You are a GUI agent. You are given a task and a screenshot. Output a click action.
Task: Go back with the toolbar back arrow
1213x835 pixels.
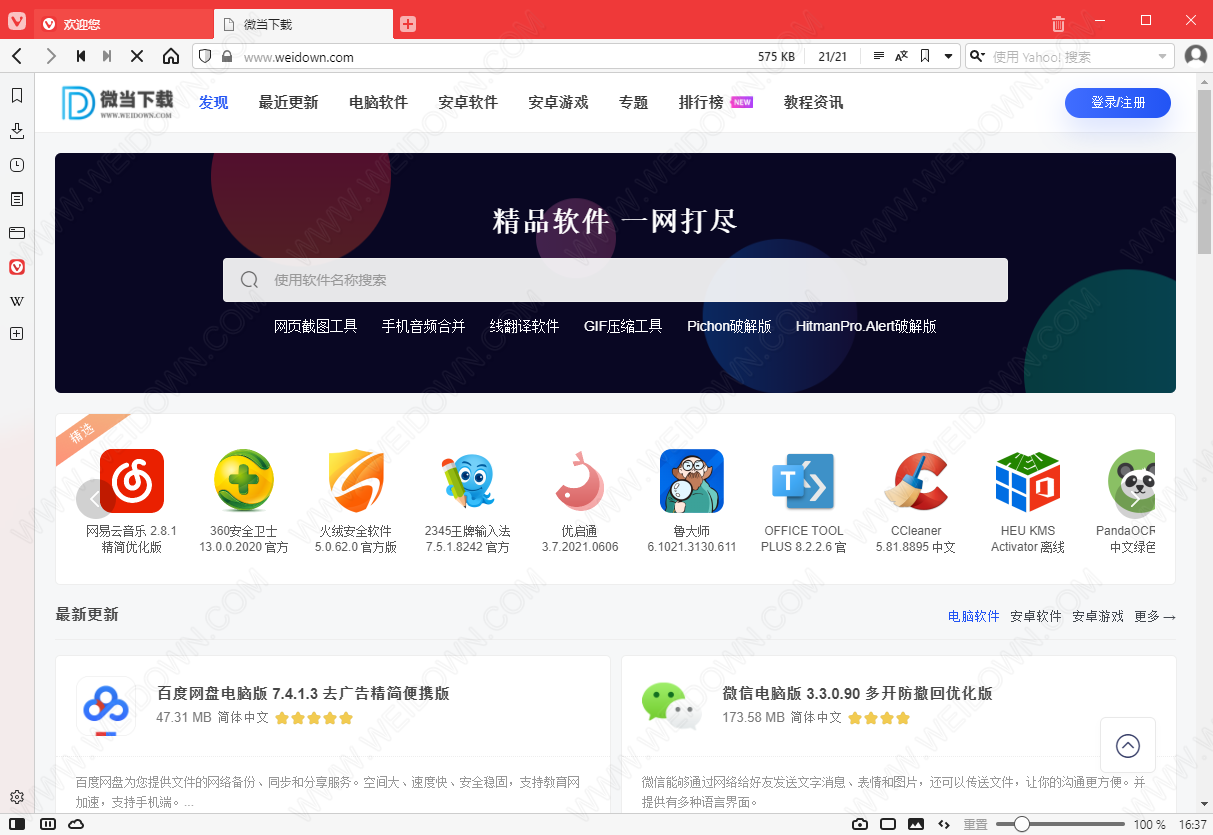click(x=17, y=56)
